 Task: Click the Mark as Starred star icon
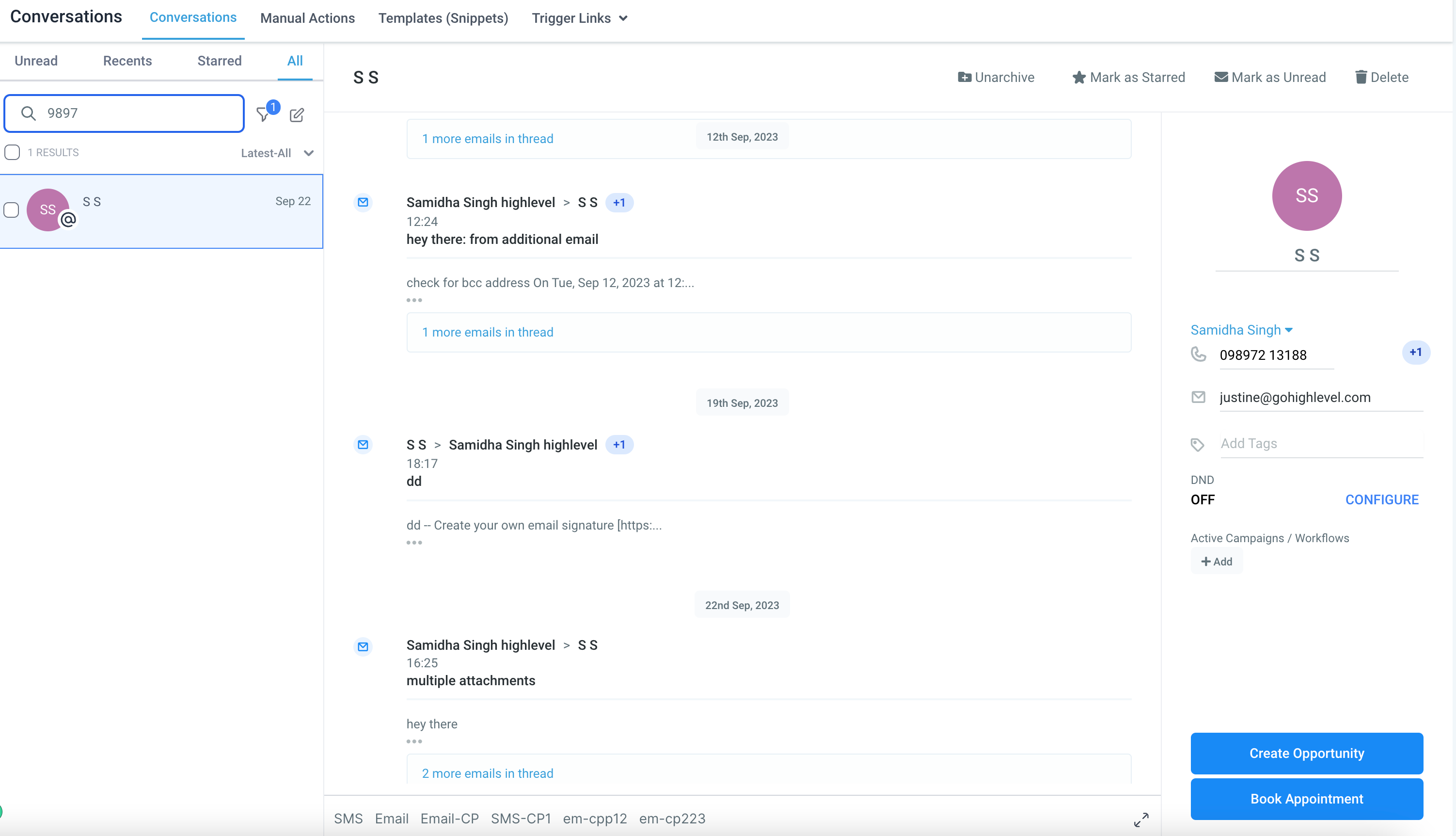[x=1078, y=78]
